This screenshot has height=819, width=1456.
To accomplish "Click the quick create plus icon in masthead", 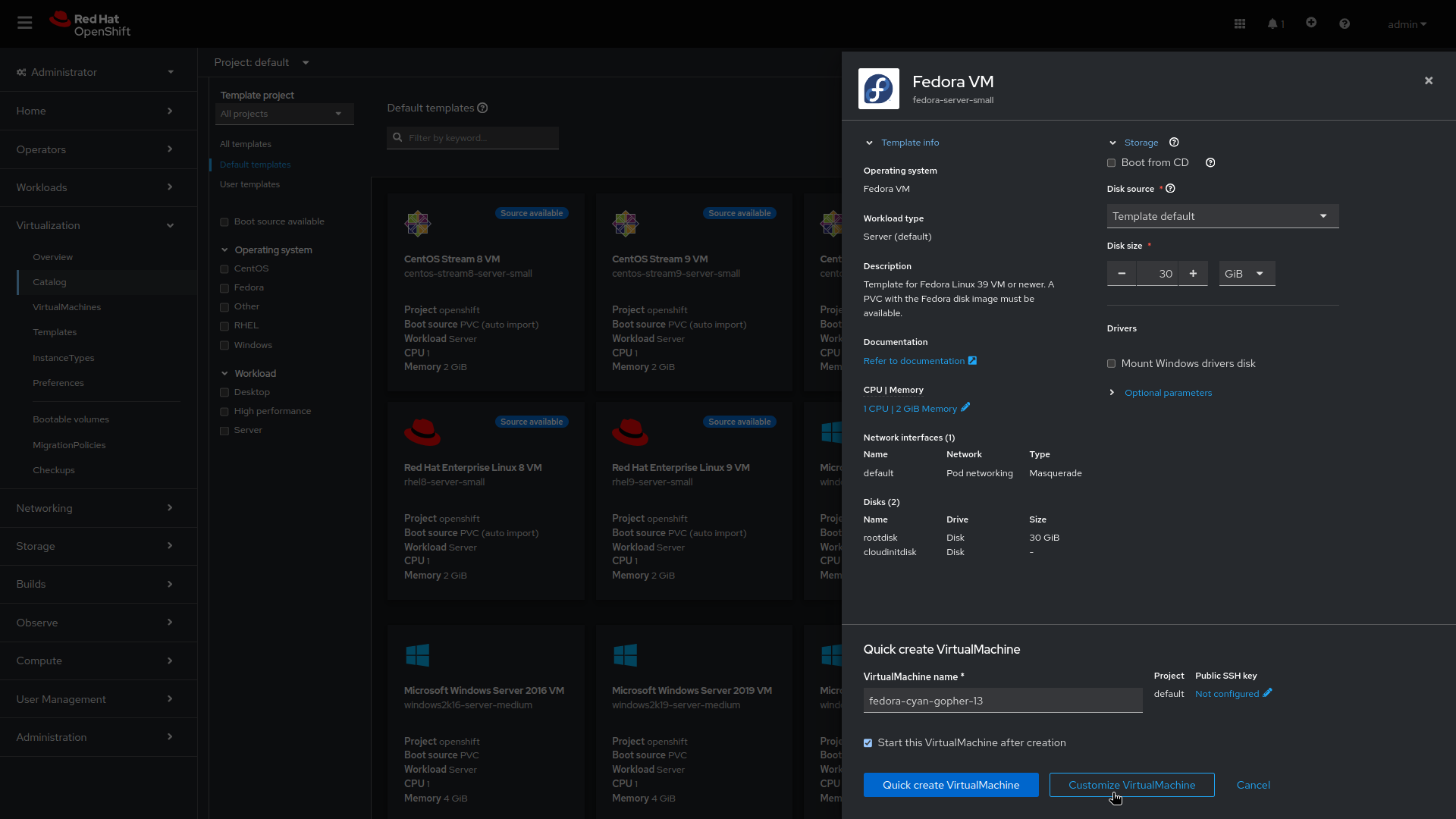I will 1311,24.
